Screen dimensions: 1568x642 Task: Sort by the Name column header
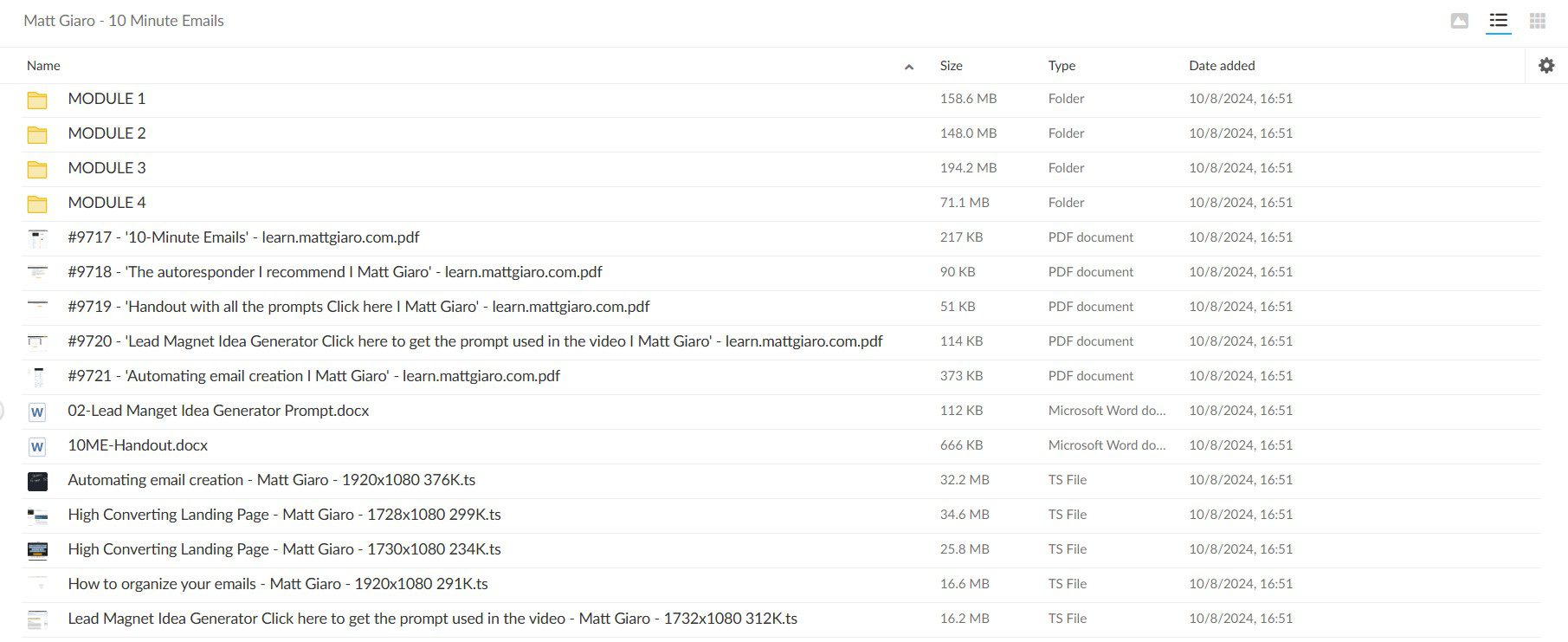pos(43,66)
